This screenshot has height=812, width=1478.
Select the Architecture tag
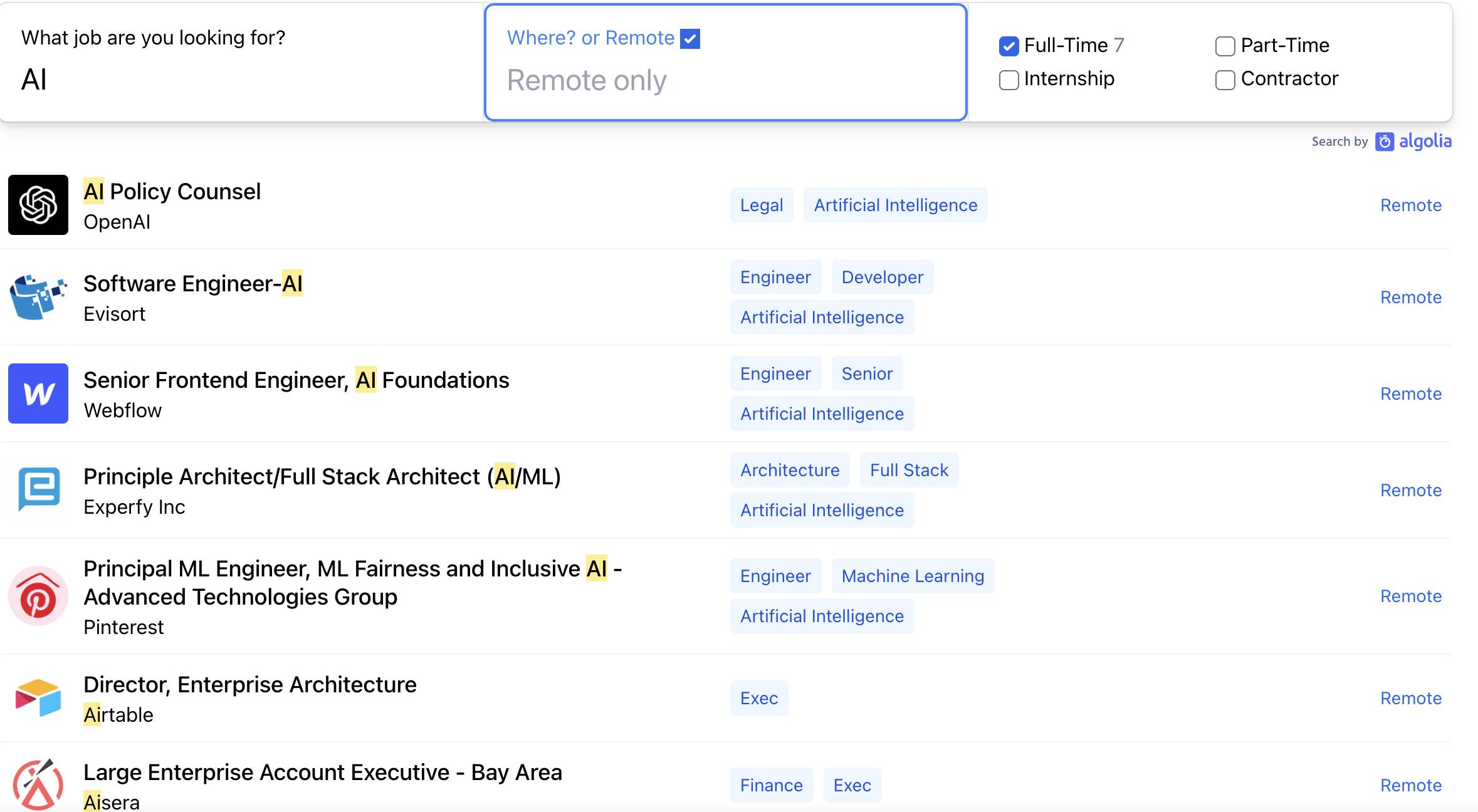tap(790, 470)
